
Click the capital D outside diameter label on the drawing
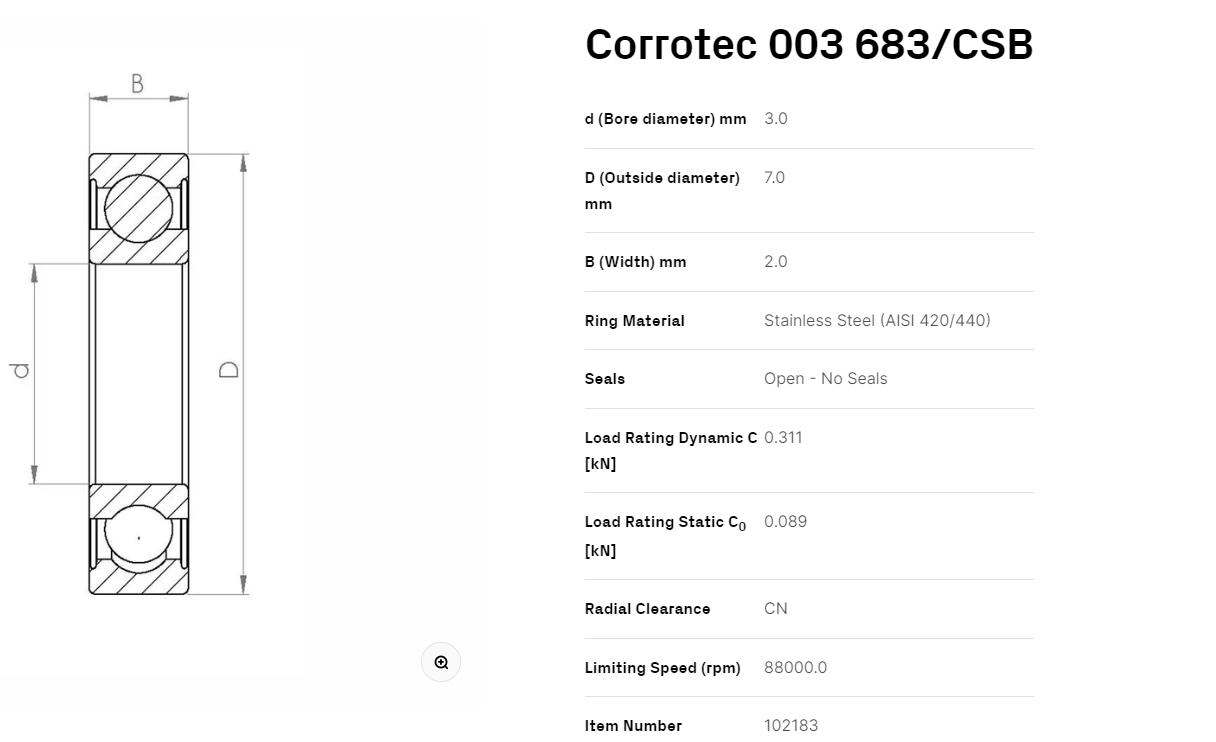click(x=229, y=370)
